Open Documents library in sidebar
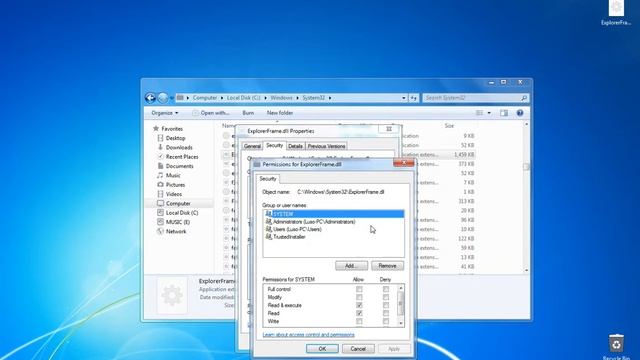 point(179,166)
